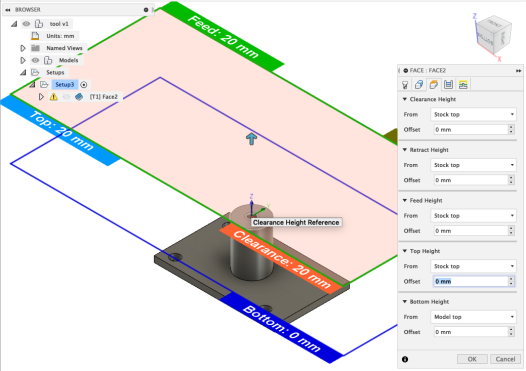Open Bottom Height From Model top dropdown

point(473,317)
